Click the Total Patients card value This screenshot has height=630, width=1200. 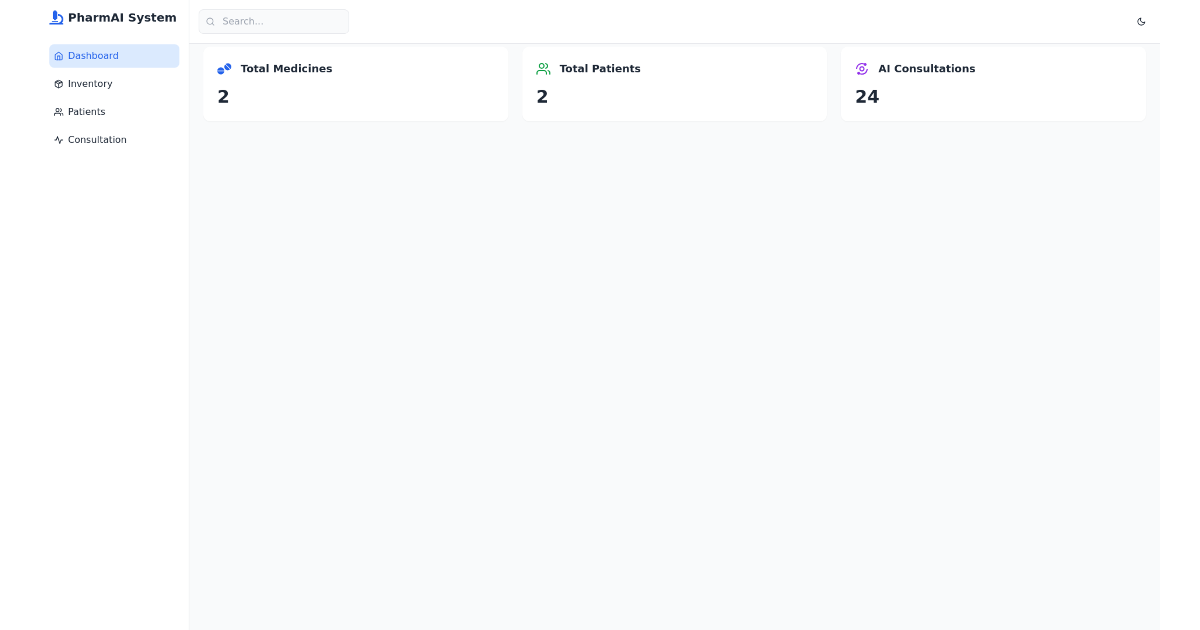point(542,96)
